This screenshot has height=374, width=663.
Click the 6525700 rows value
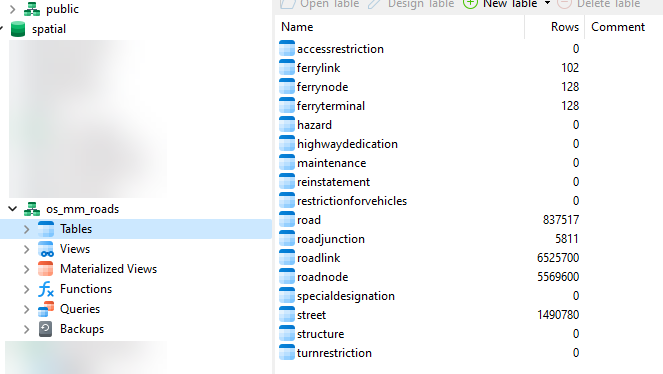pyautogui.click(x=558, y=258)
